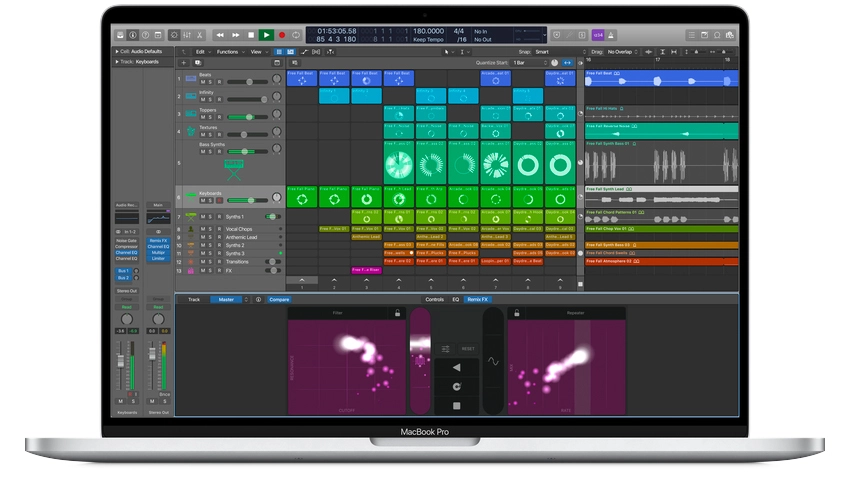Click the Bus 1 send slot
Screen dimensions: 850x478
pos(123,270)
